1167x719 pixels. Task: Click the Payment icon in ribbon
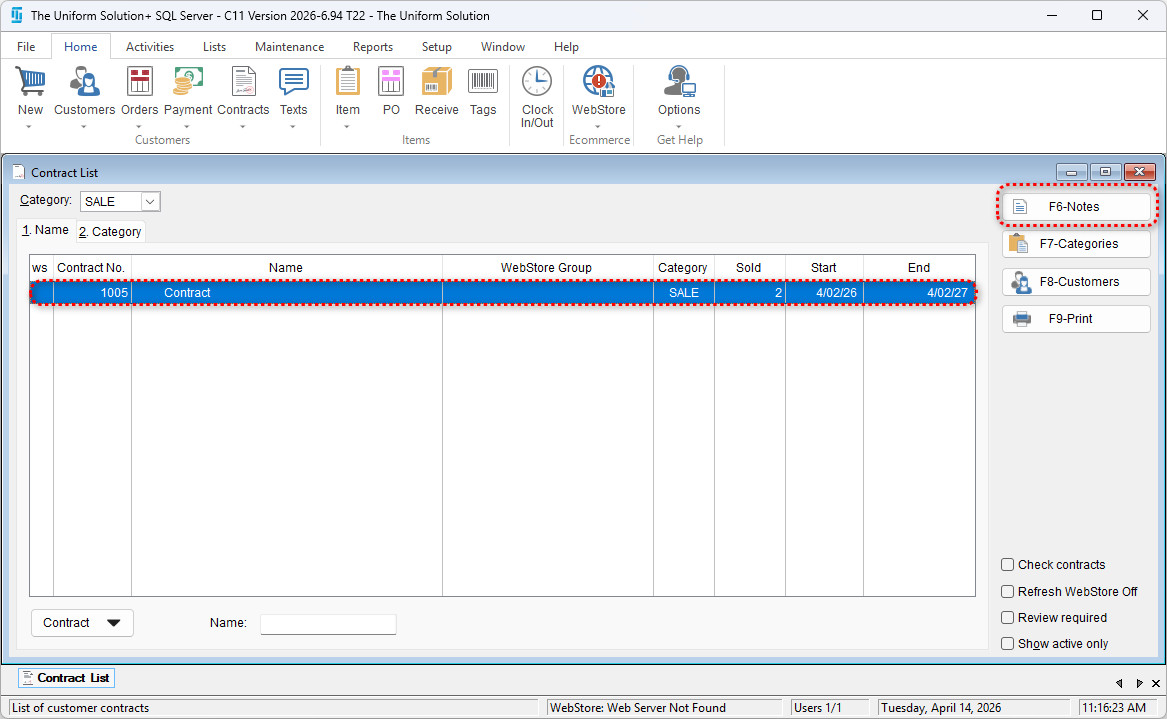pyautogui.click(x=188, y=83)
